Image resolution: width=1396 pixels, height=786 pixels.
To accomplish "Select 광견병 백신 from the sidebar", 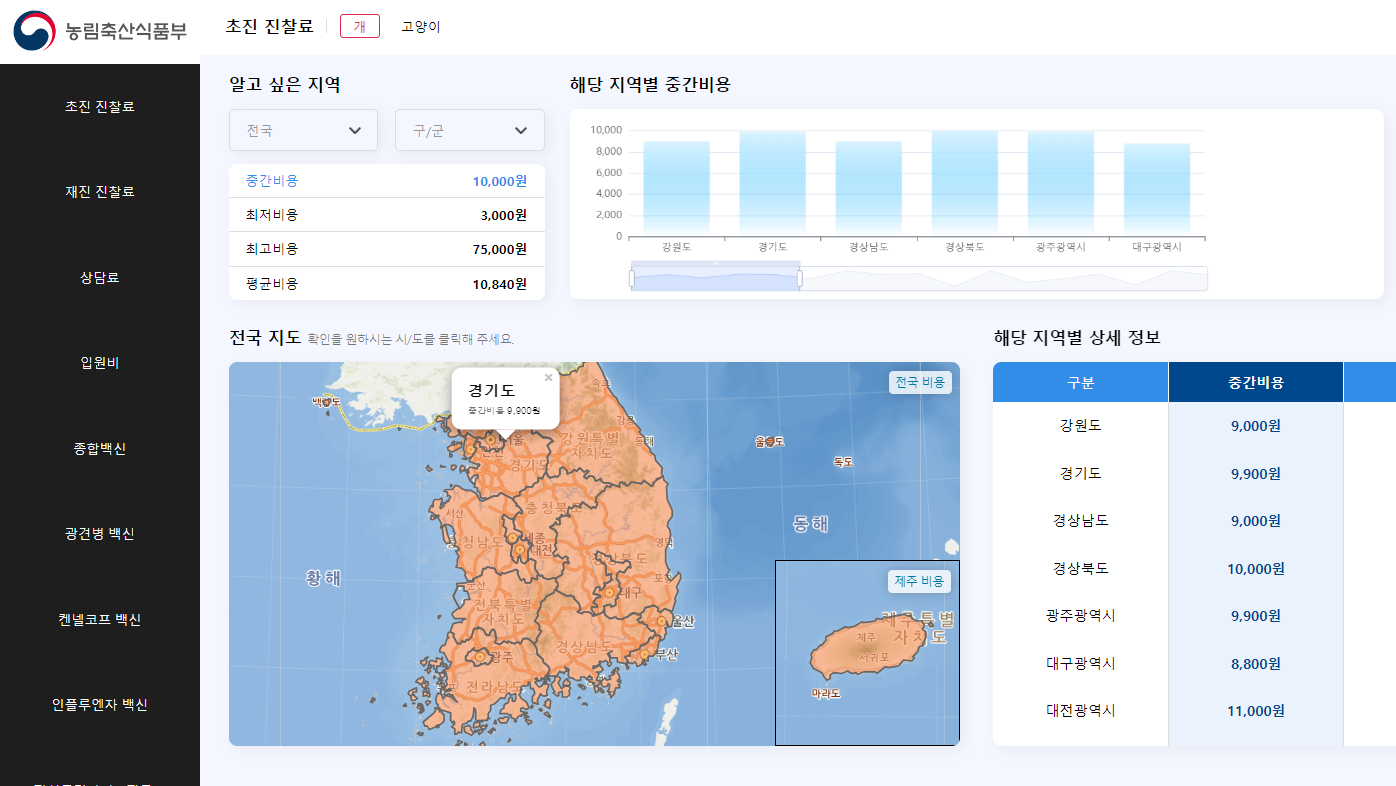I will [x=99, y=533].
